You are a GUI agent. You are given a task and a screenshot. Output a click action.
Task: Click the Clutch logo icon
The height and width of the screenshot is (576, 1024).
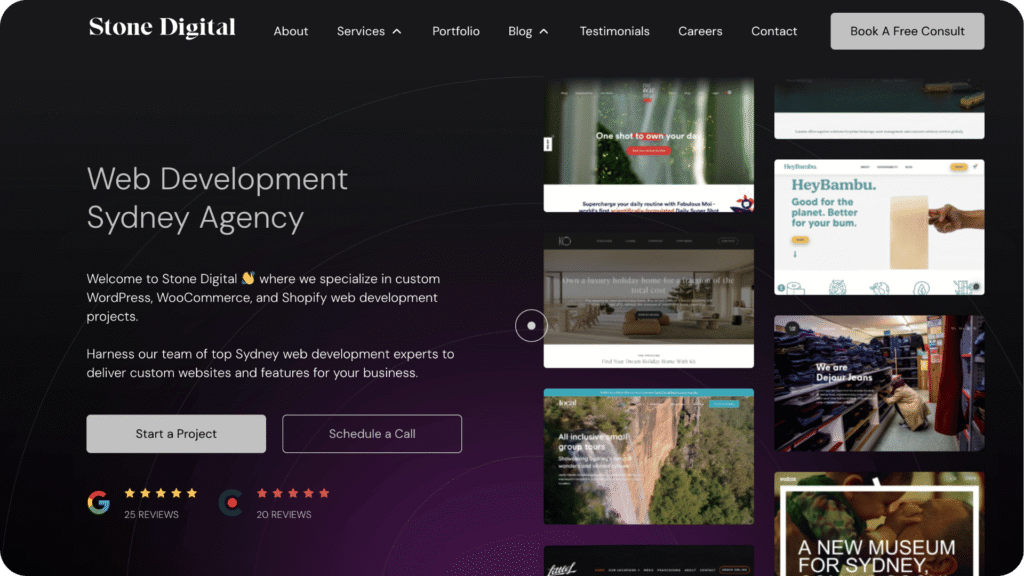(231, 503)
